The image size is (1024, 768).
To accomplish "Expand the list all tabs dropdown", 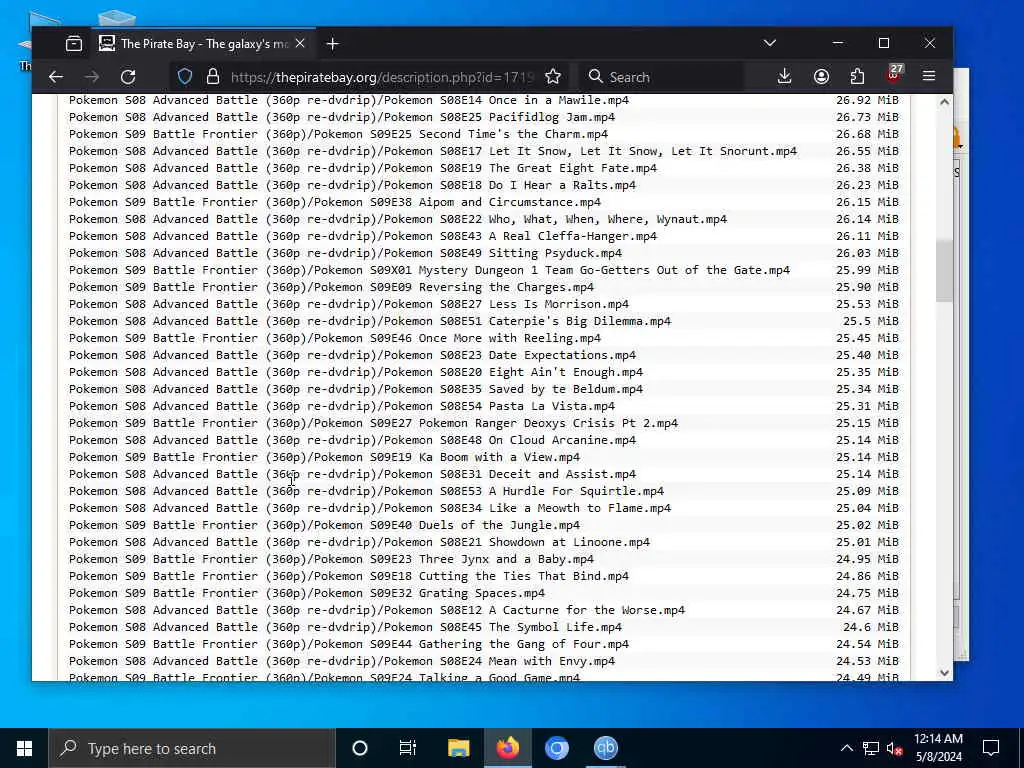I will click(x=770, y=43).
